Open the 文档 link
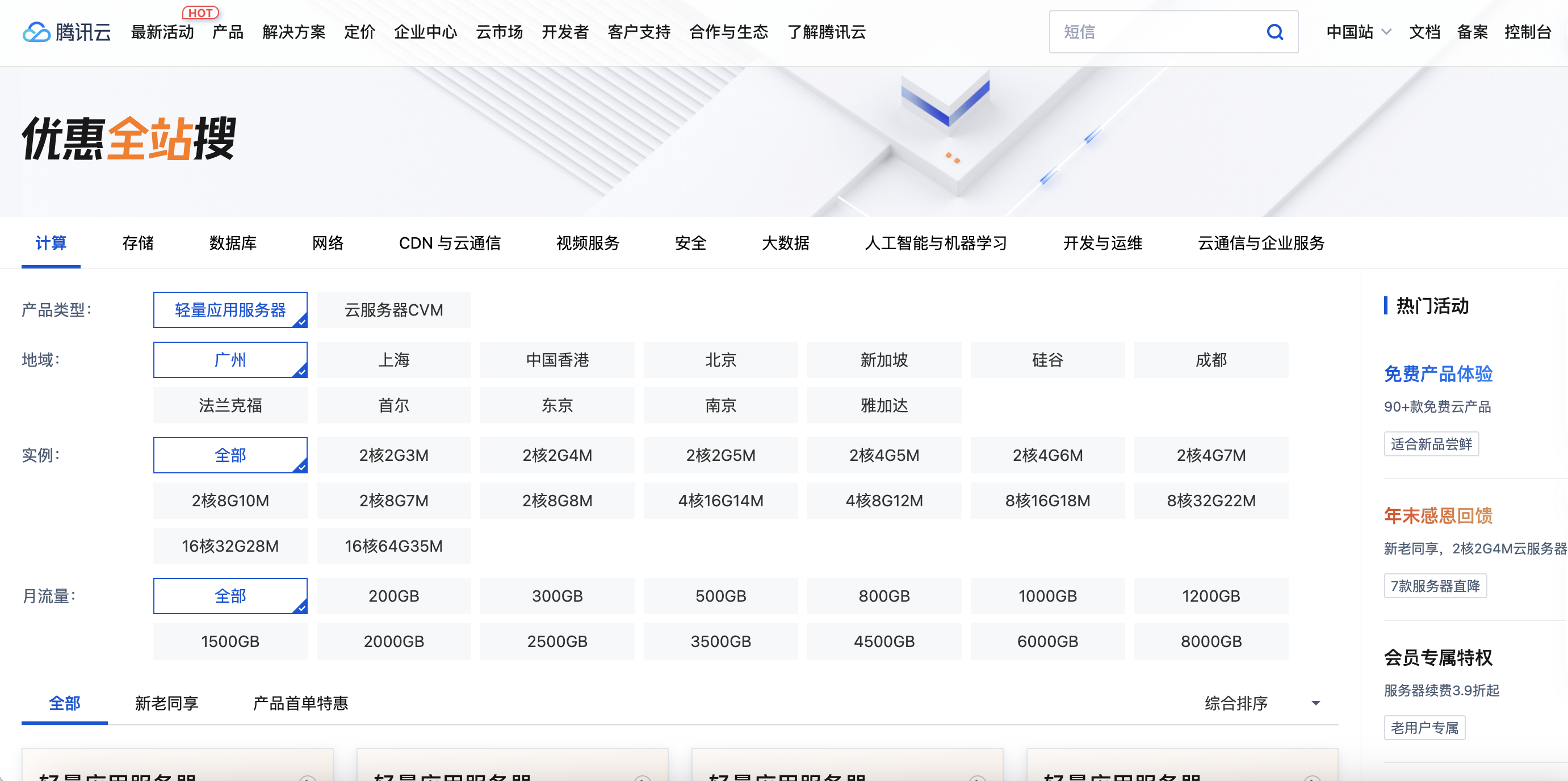Viewport: 1568px width, 781px height. (1424, 32)
